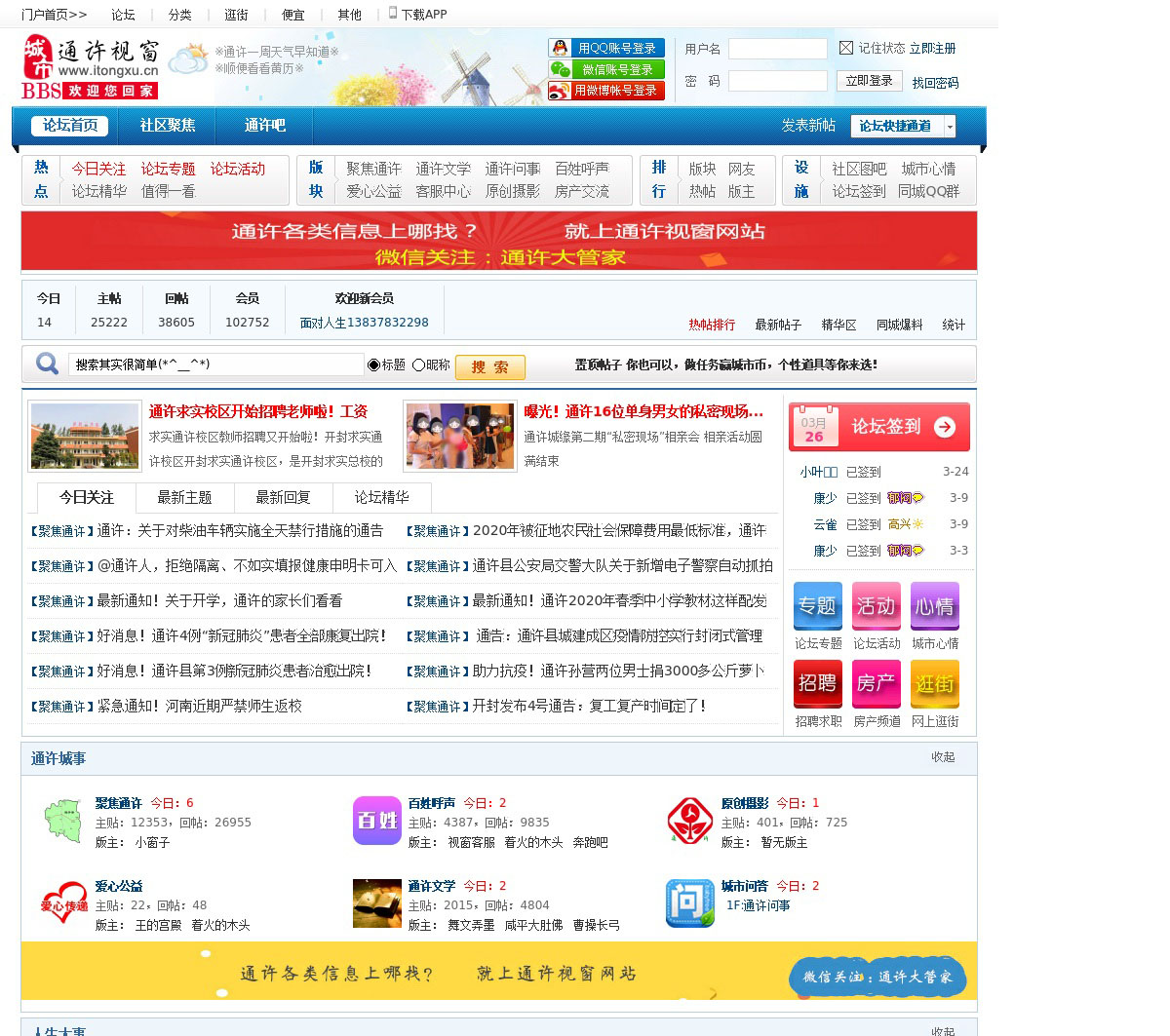Open the 专题 forum topics icon
The image size is (1170, 1036).
817,606
